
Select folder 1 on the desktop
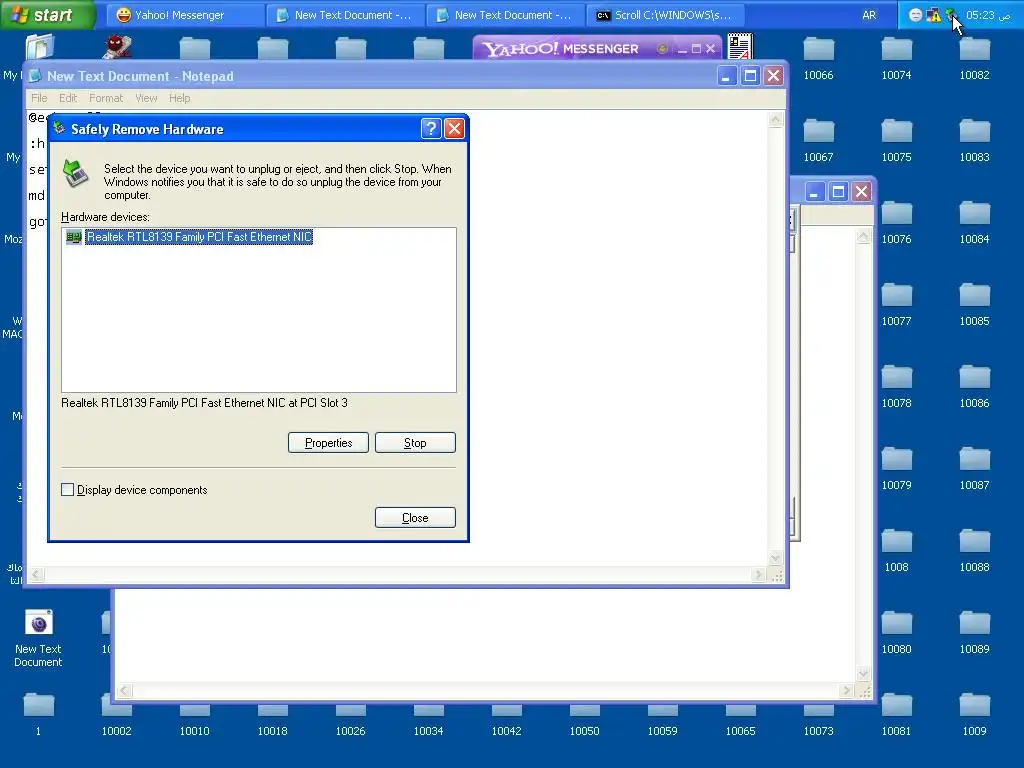39,714
